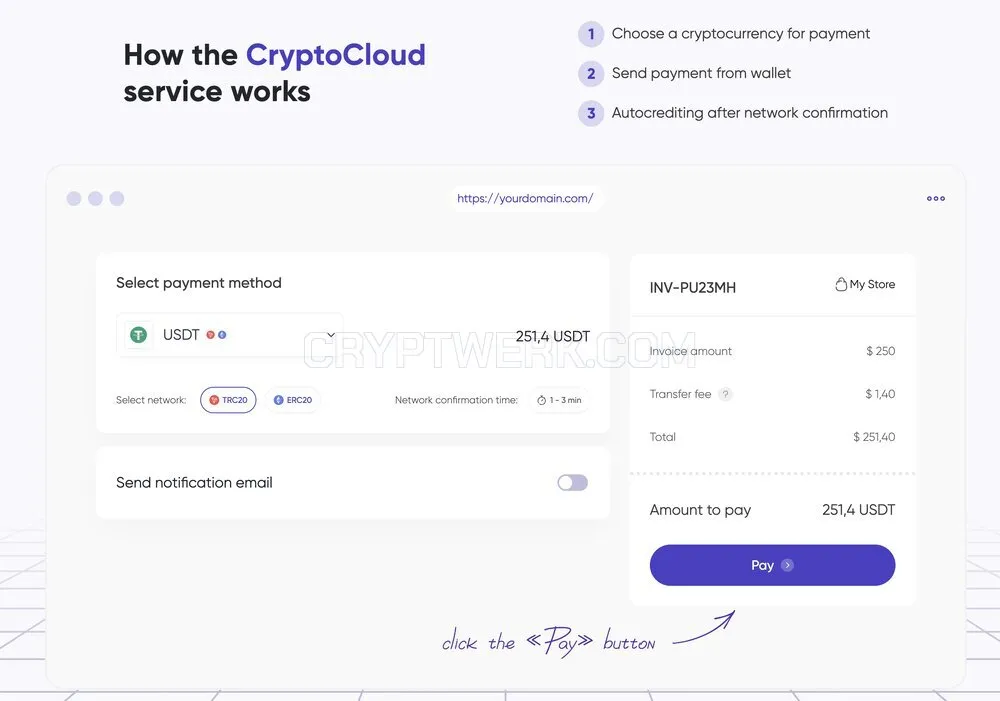
Task: Click the Pay button
Action: tap(772, 565)
